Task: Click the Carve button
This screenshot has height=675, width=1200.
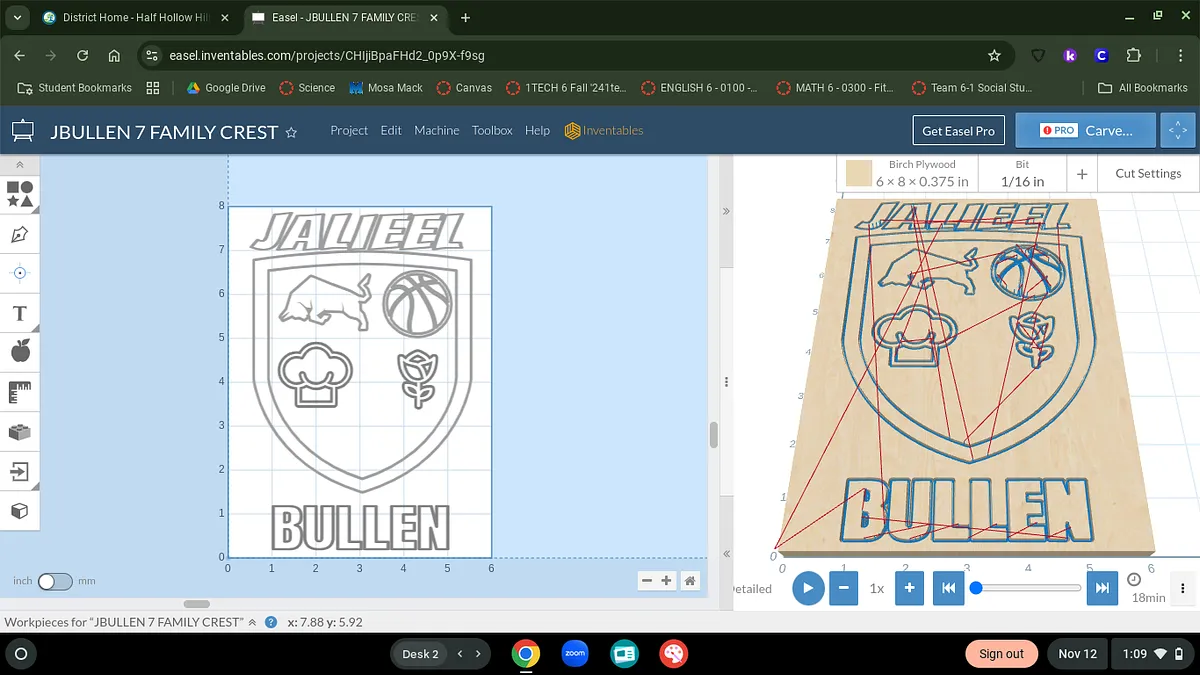Action: tap(1087, 131)
